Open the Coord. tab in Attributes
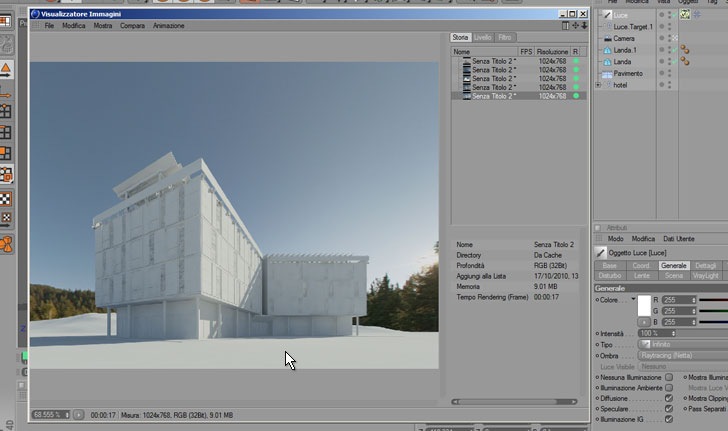 coord(641,266)
